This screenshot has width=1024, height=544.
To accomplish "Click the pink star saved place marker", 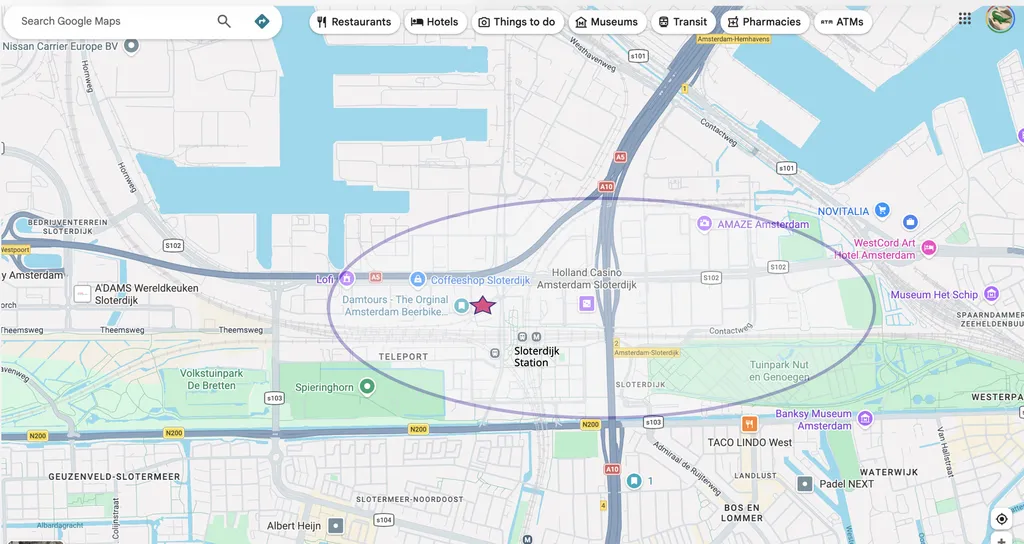I will tap(483, 306).
